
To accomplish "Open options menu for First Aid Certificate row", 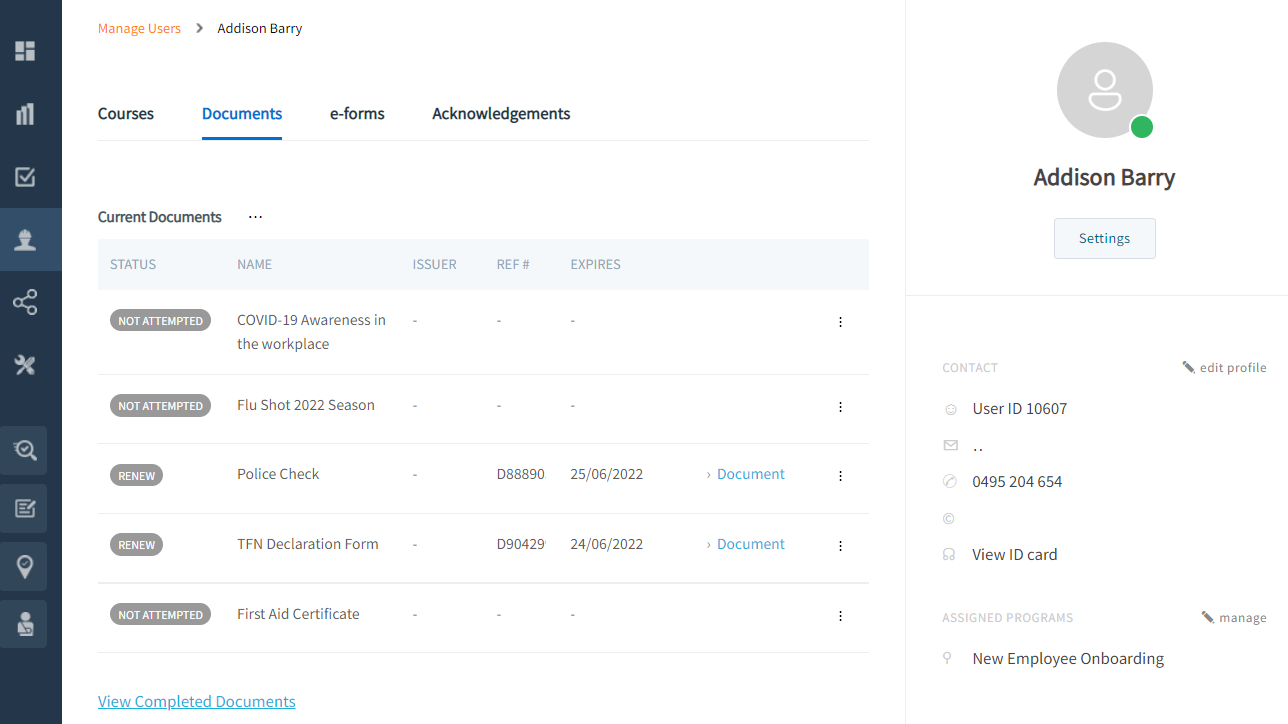I will tap(840, 616).
